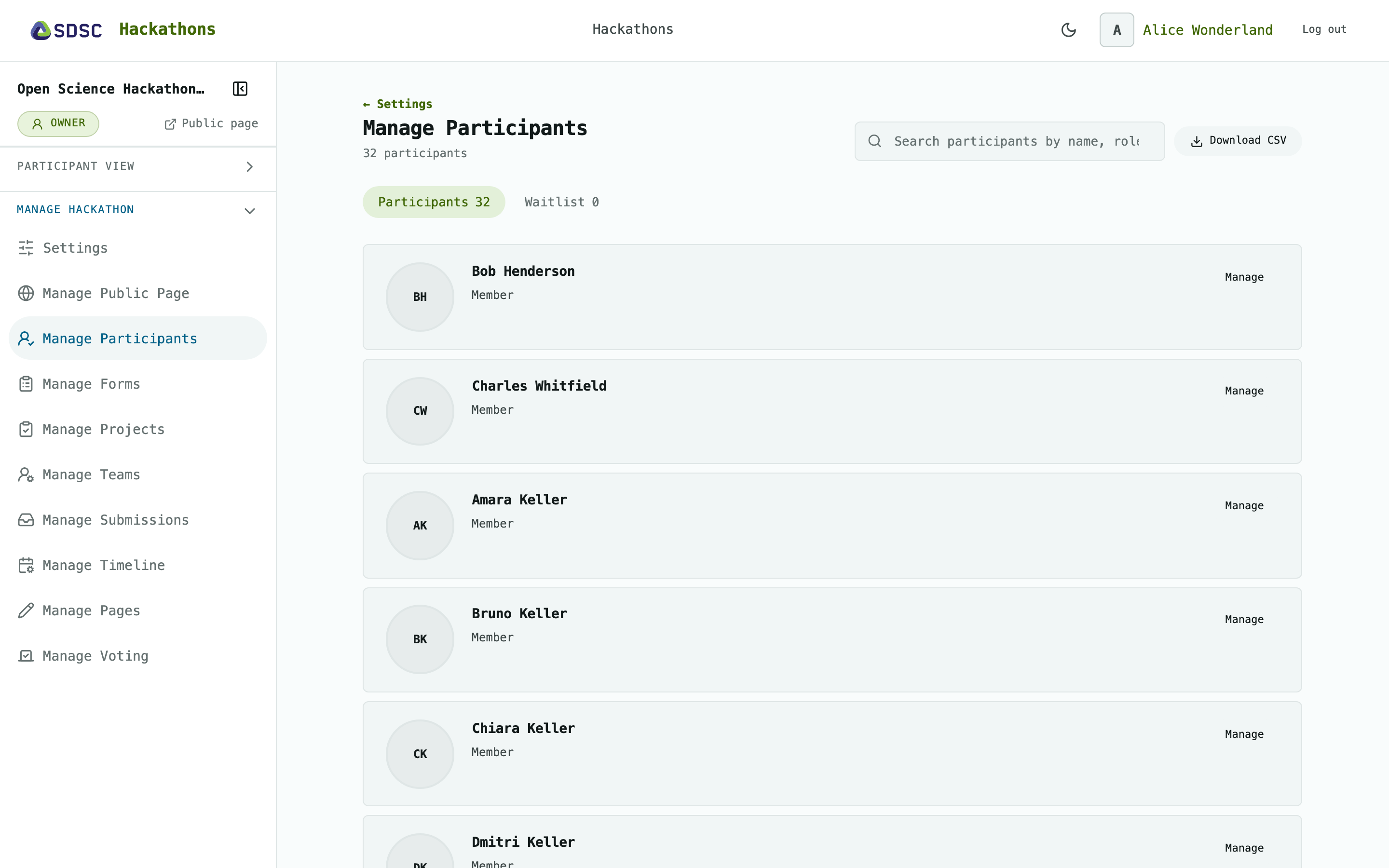This screenshot has height=868, width=1389.
Task: Open Manage Submissions
Action: pyautogui.click(x=138, y=520)
